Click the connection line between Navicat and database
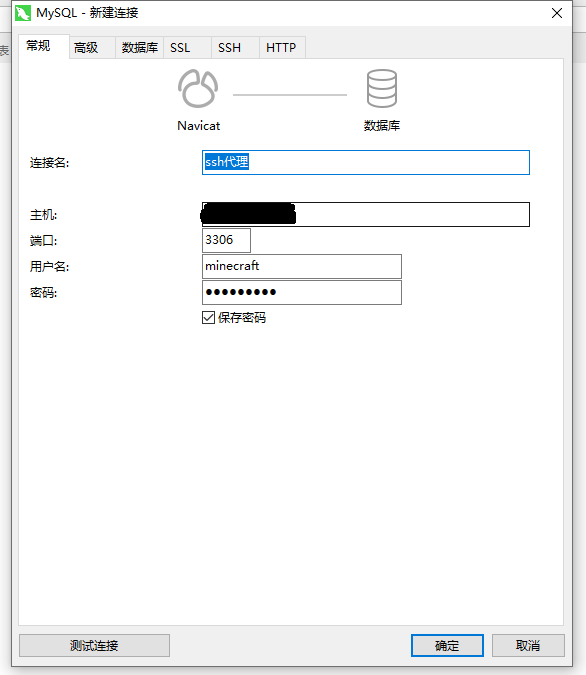 coord(290,95)
